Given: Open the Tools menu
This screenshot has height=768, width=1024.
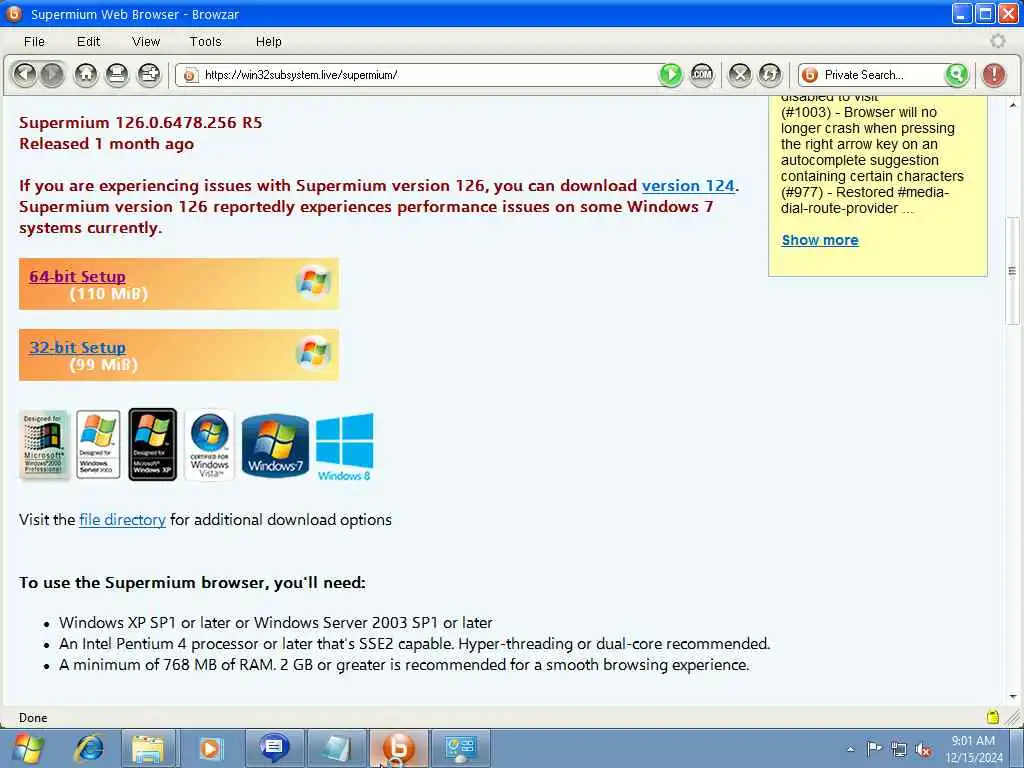Looking at the screenshot, I should (205, 42).
